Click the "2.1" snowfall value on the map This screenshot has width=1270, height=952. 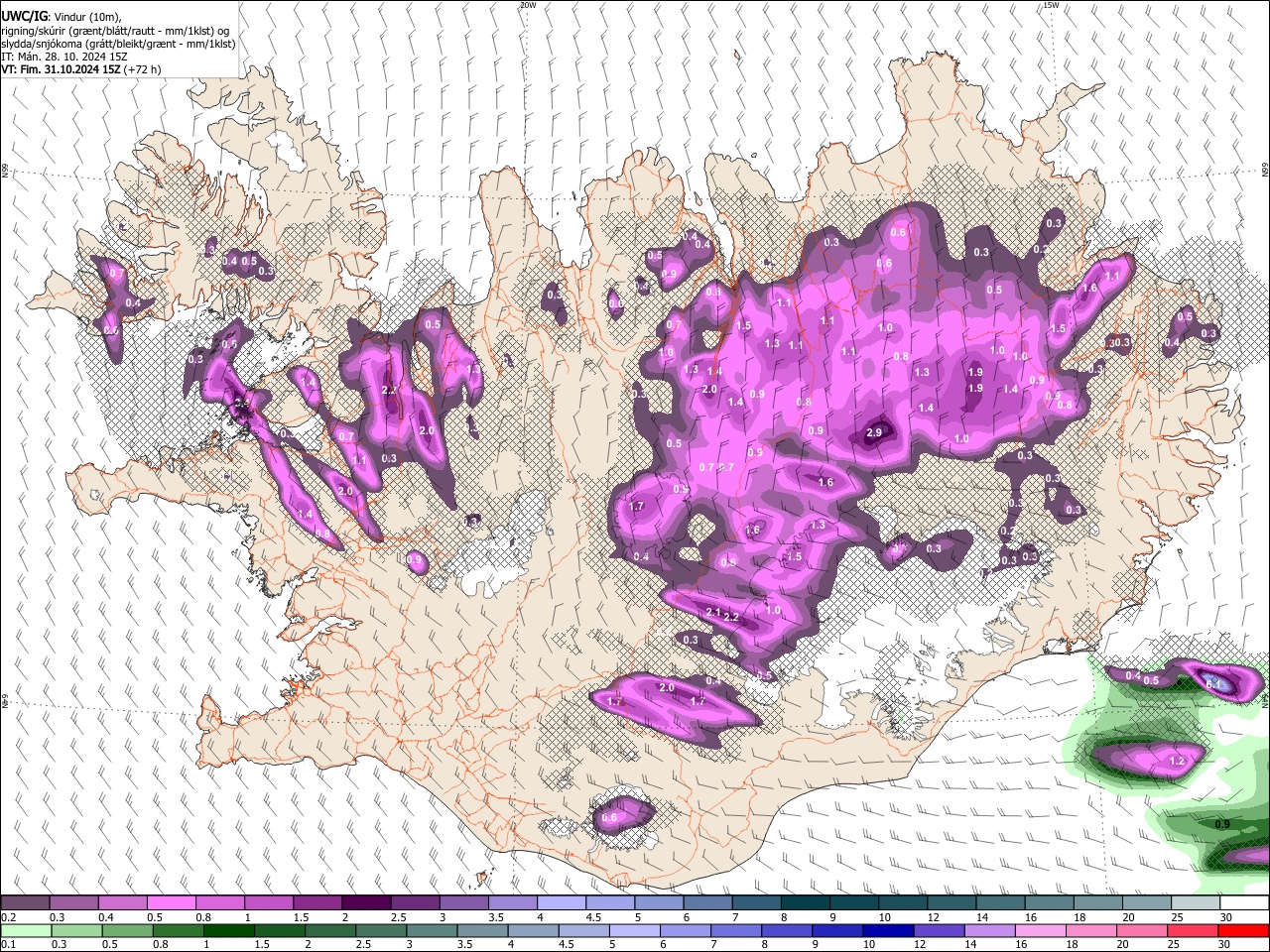pos(712,613)
